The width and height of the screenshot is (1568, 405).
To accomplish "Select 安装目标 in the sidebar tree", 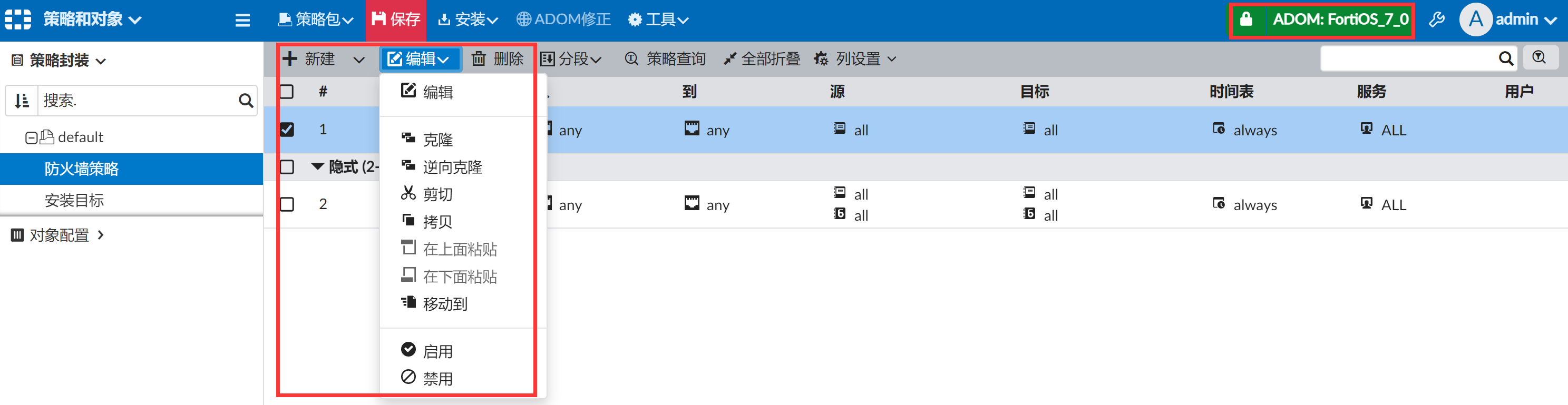I will (x=74, y=200).
